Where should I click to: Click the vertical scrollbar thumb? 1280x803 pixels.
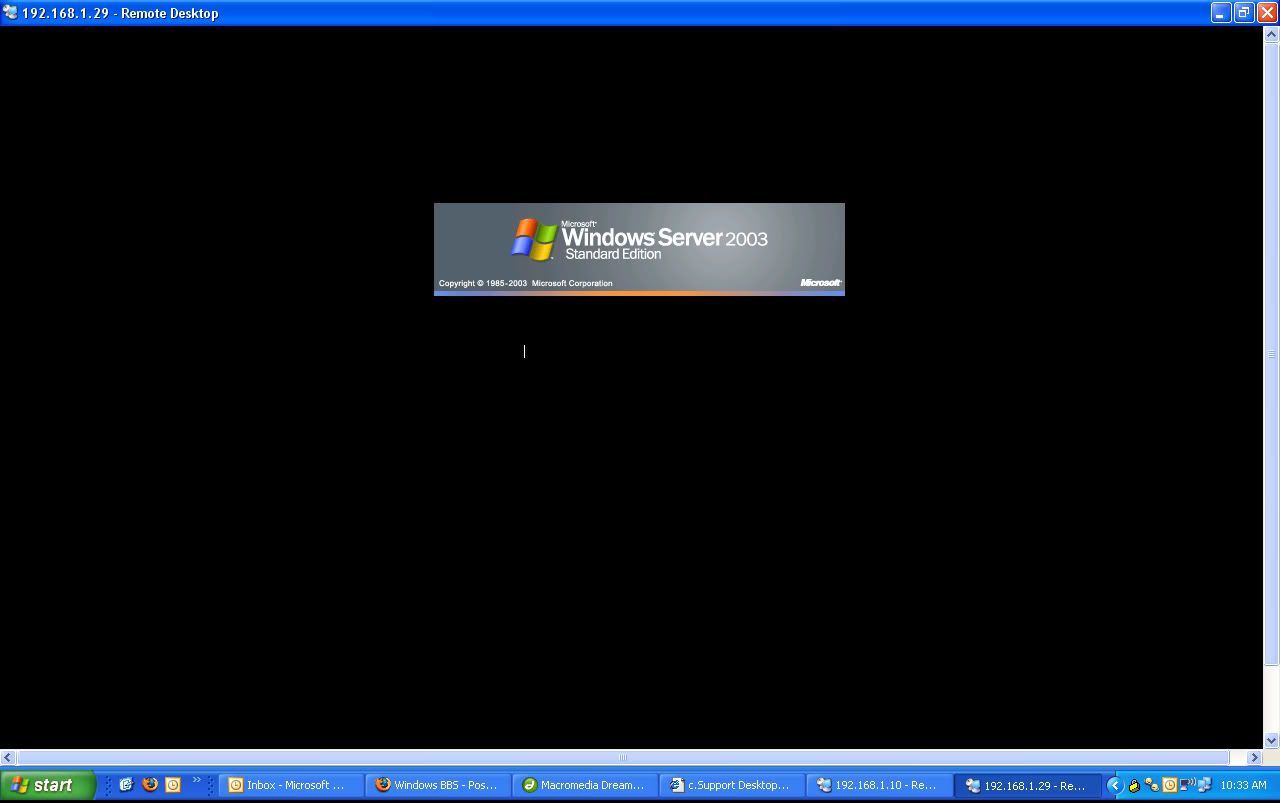(x=1272, y=354)
